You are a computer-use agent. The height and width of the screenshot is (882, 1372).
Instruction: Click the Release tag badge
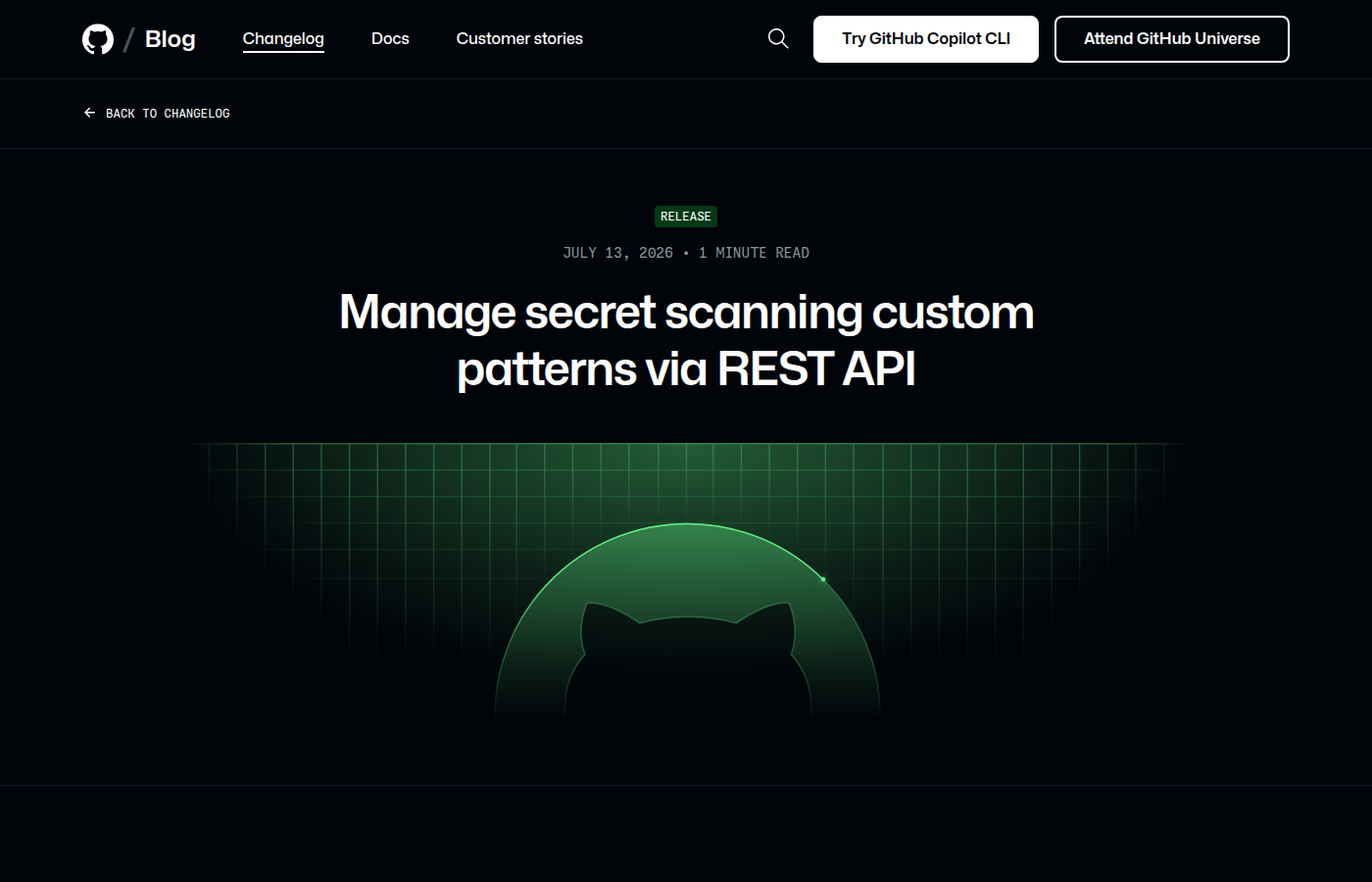(686, 217)
